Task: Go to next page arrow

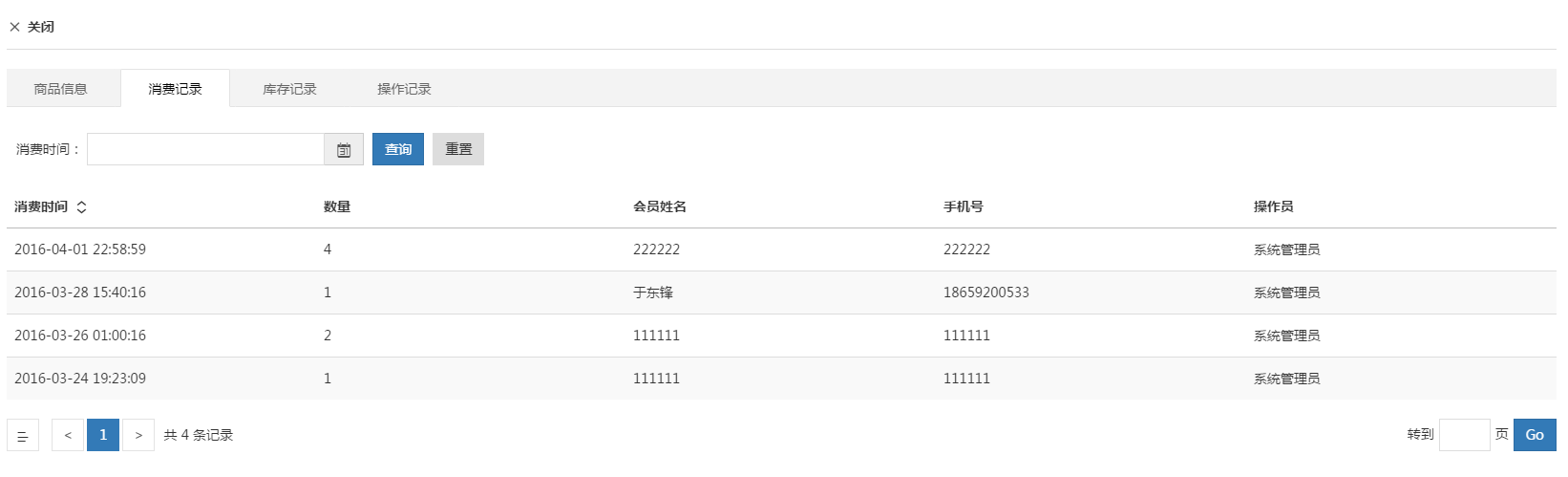Action: [138, 435]
